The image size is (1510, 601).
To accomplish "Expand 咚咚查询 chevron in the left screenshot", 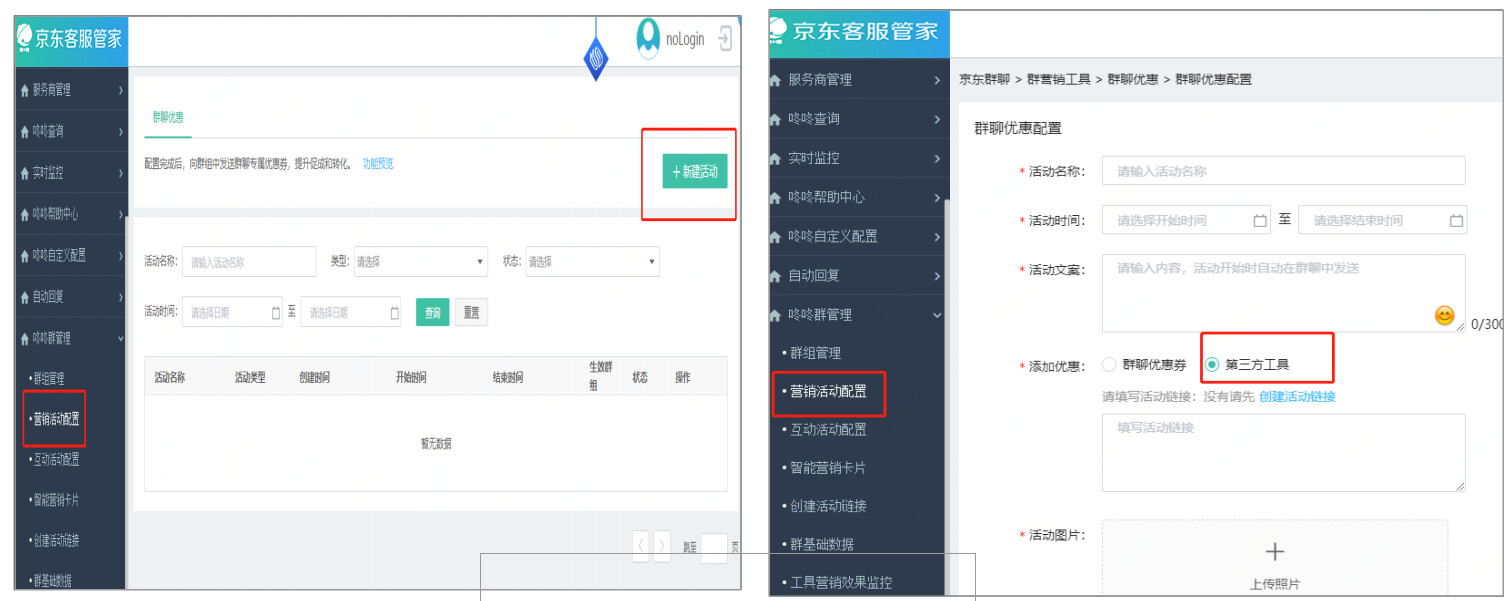I will pos(120,131).
